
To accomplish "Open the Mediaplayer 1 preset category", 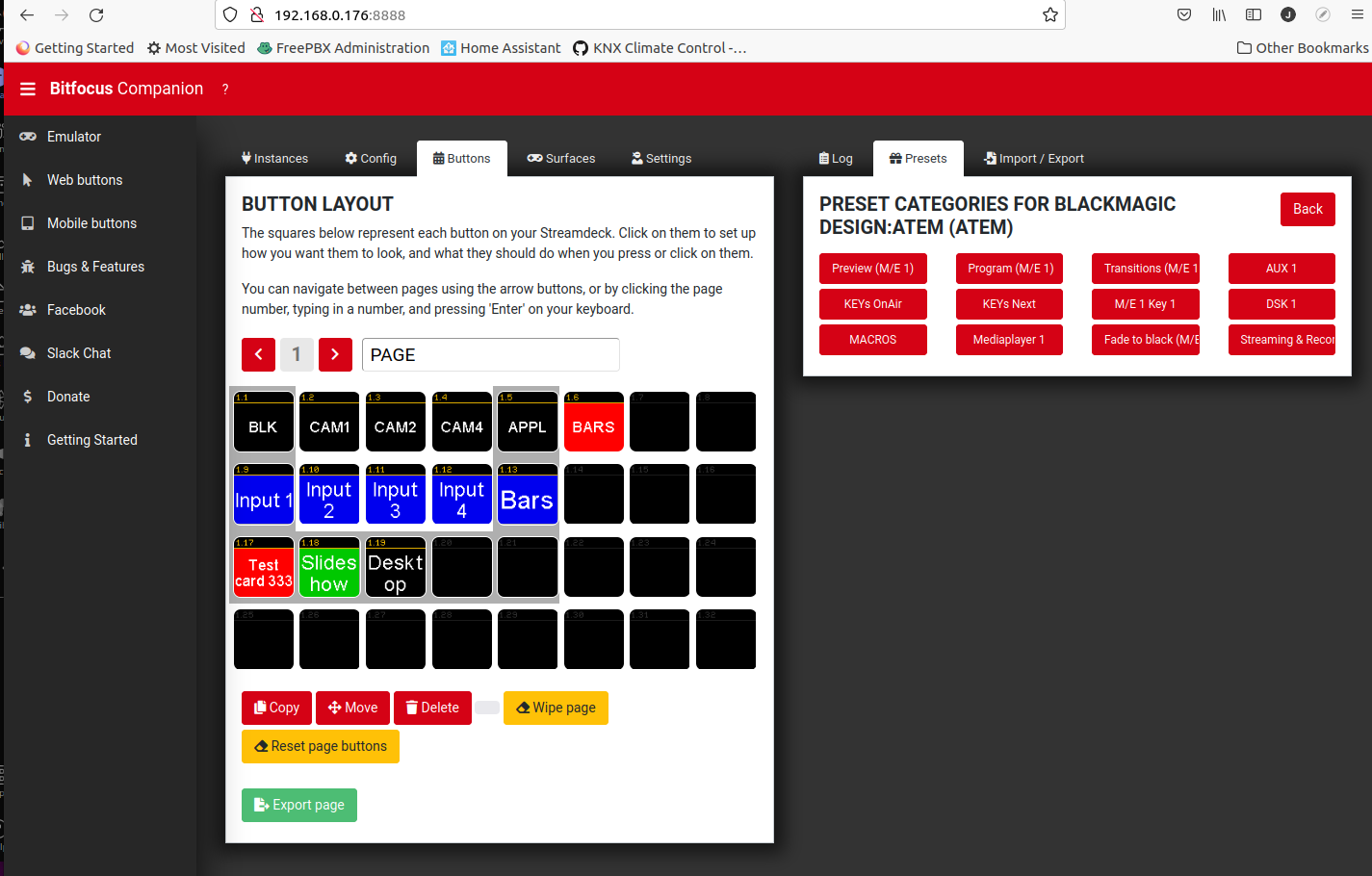I will point(1009,340).
